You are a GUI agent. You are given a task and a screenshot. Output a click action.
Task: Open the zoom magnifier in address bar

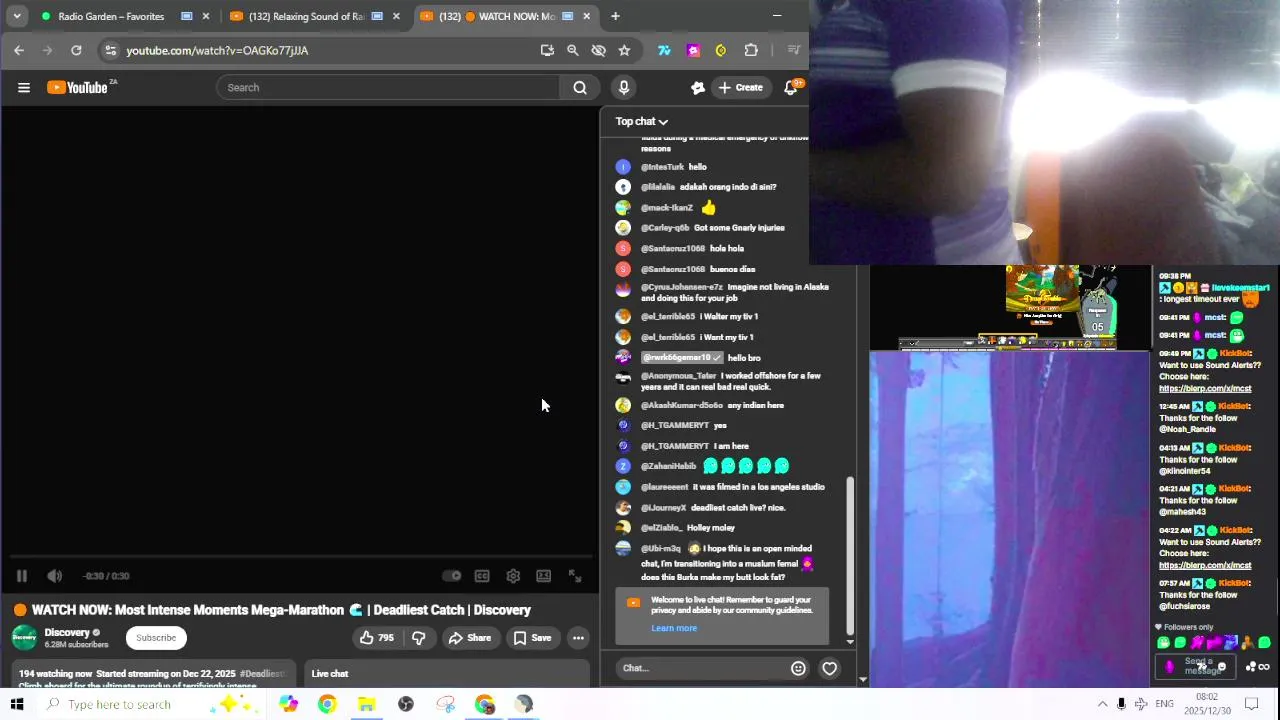(x=573, y=50)
